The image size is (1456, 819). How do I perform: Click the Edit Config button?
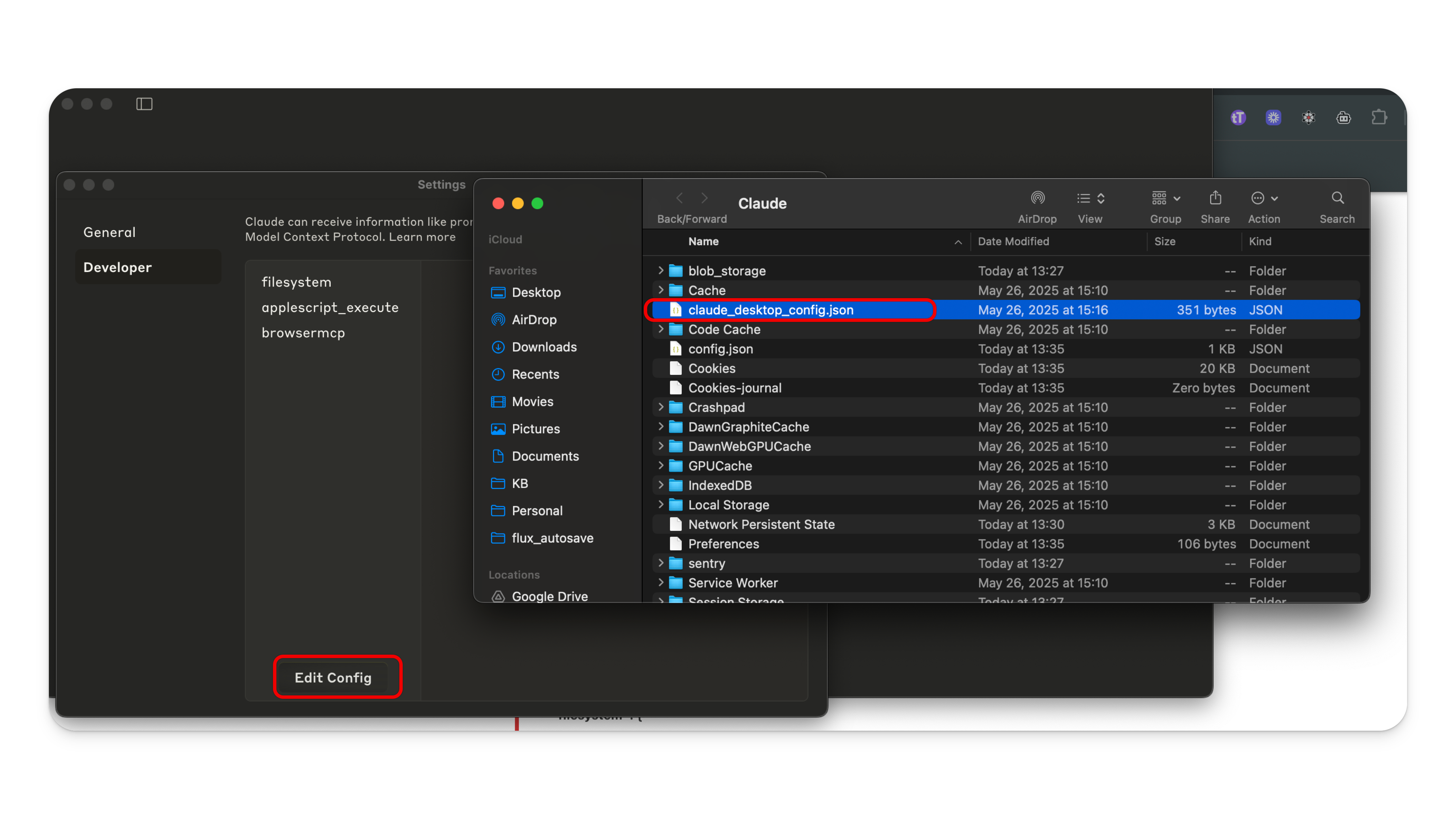click(333, 677)
